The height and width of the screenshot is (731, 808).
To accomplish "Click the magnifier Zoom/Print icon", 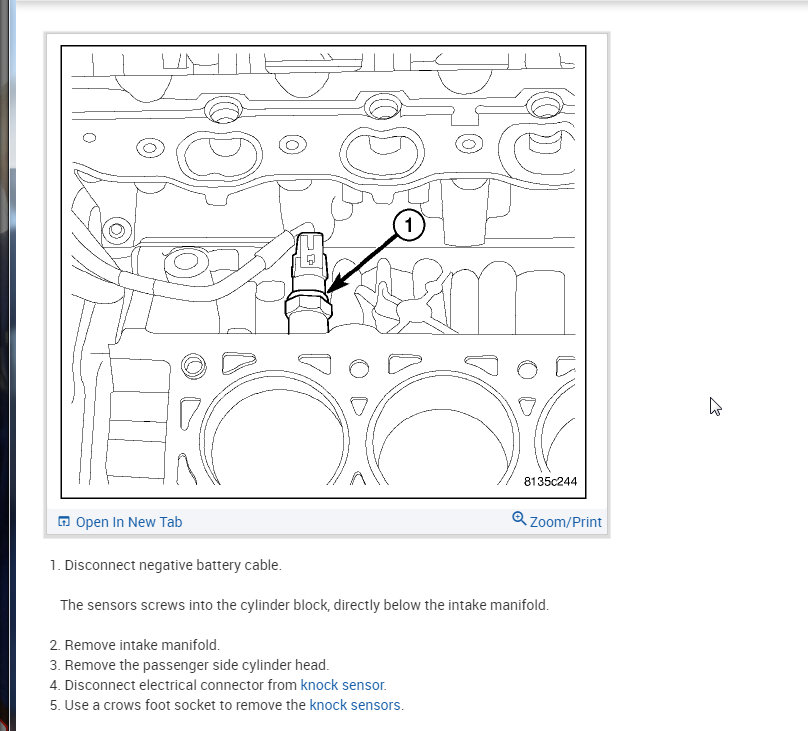I will click(x=519, y=518).
